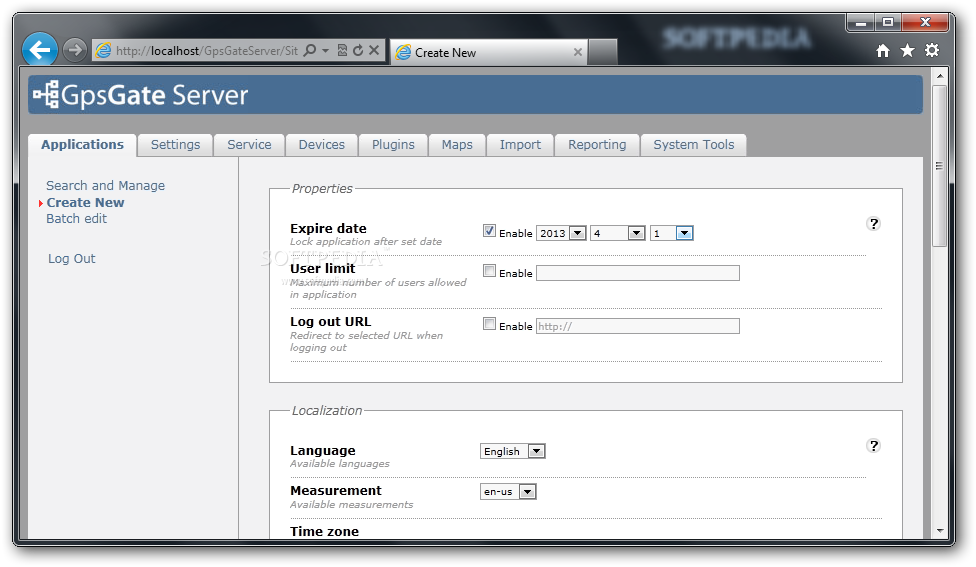Click the scrollbar up arrow
This screenshot has width=976, height=567.
940,76
